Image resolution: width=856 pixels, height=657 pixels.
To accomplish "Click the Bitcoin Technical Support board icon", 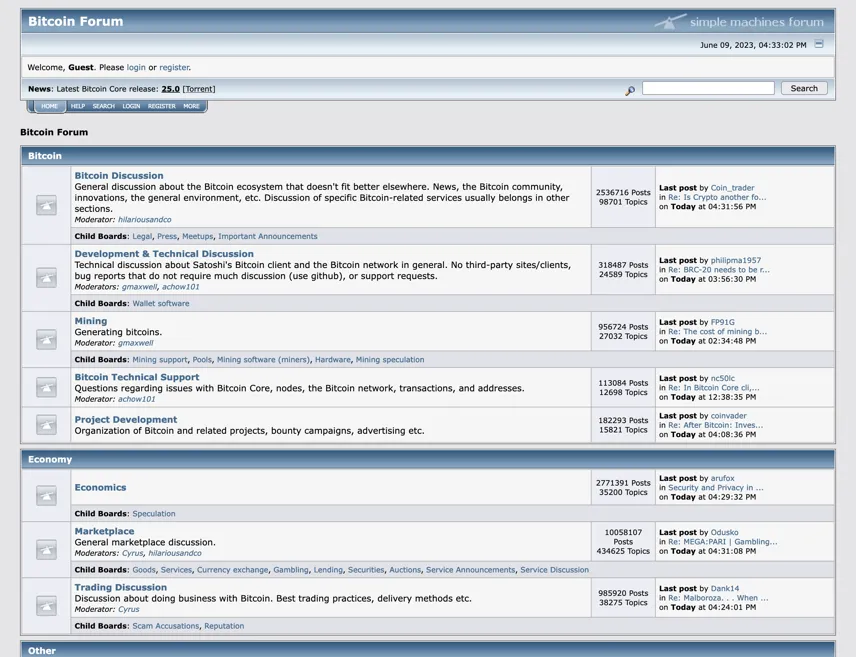I will click(x=46, y=387).
